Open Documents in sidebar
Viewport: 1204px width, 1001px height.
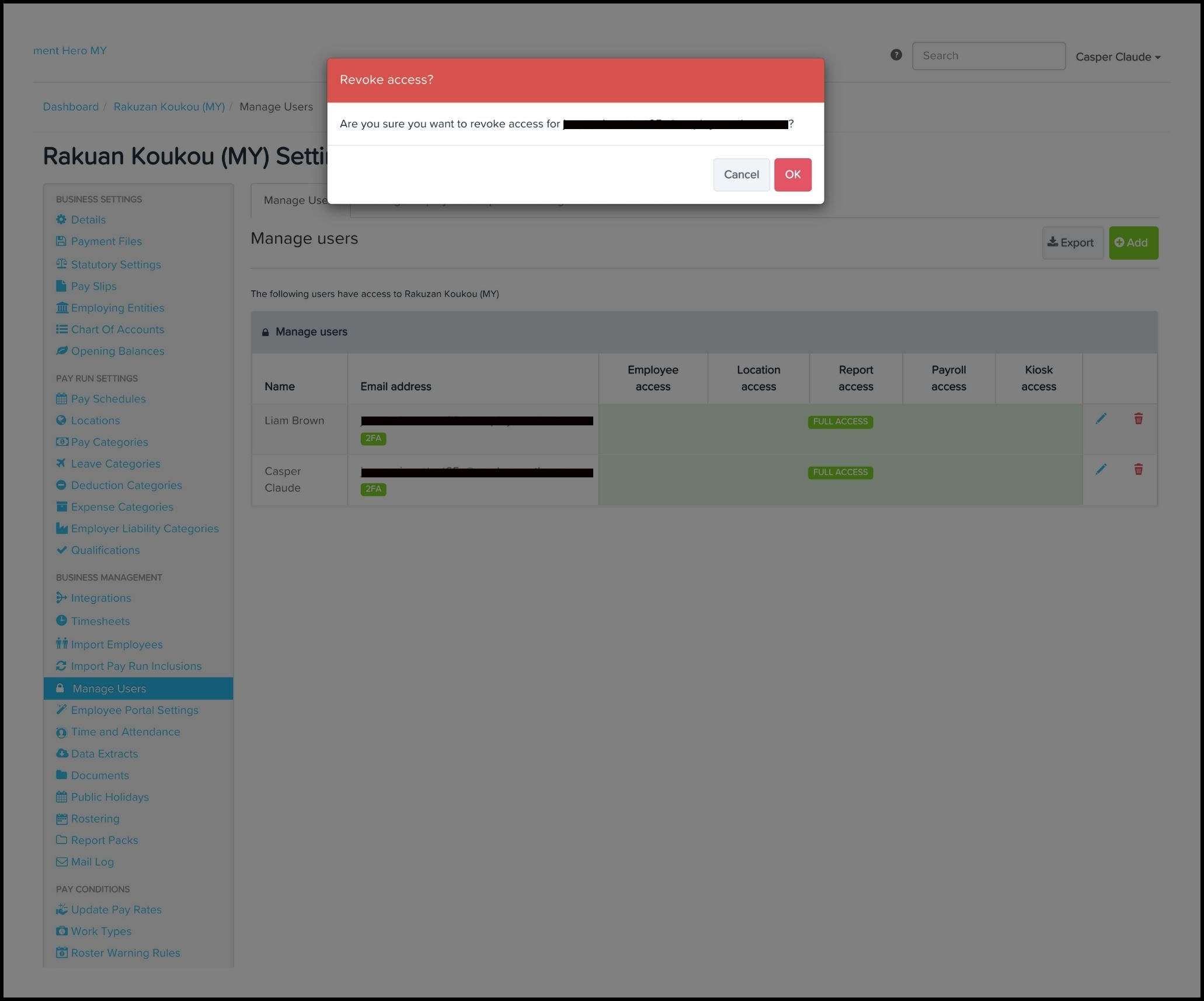coord(100,776)
